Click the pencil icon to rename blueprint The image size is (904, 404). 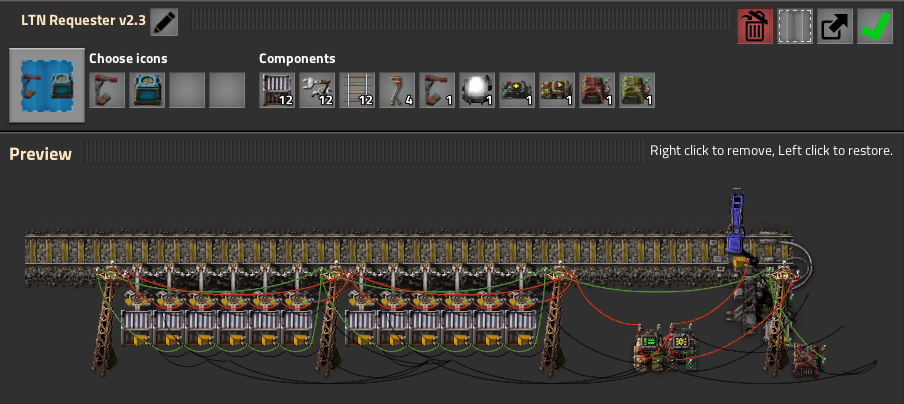click(x=164, y=21)
